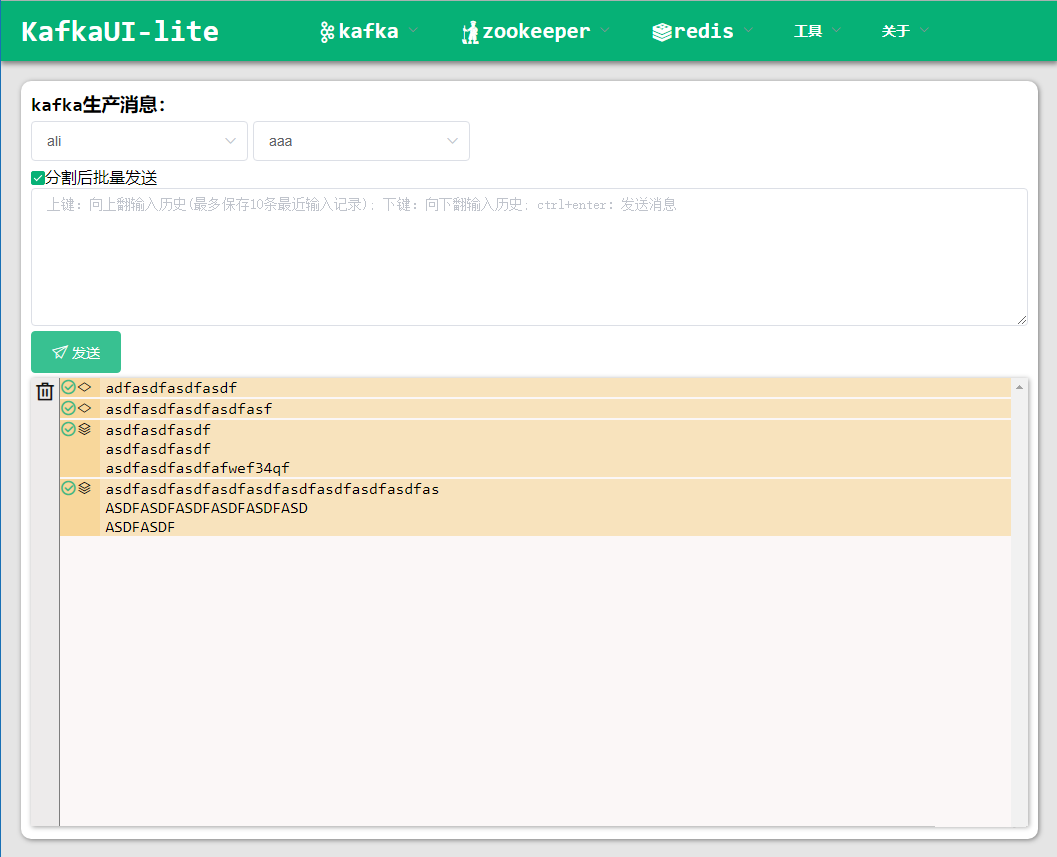
Task: Click the kafka logo icon in the navbar
Action: click(326, 32)
